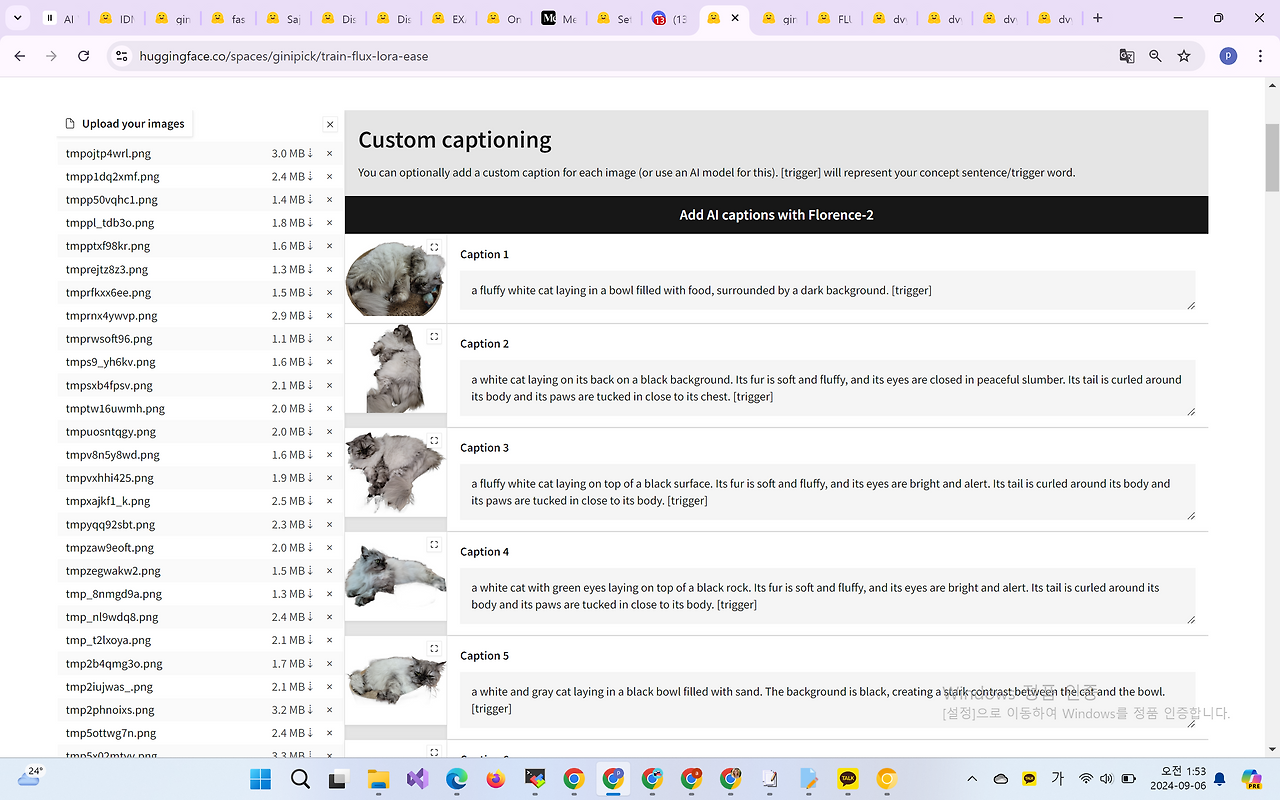Open the Caption 2 cat thumbnail

click(396, 369)
